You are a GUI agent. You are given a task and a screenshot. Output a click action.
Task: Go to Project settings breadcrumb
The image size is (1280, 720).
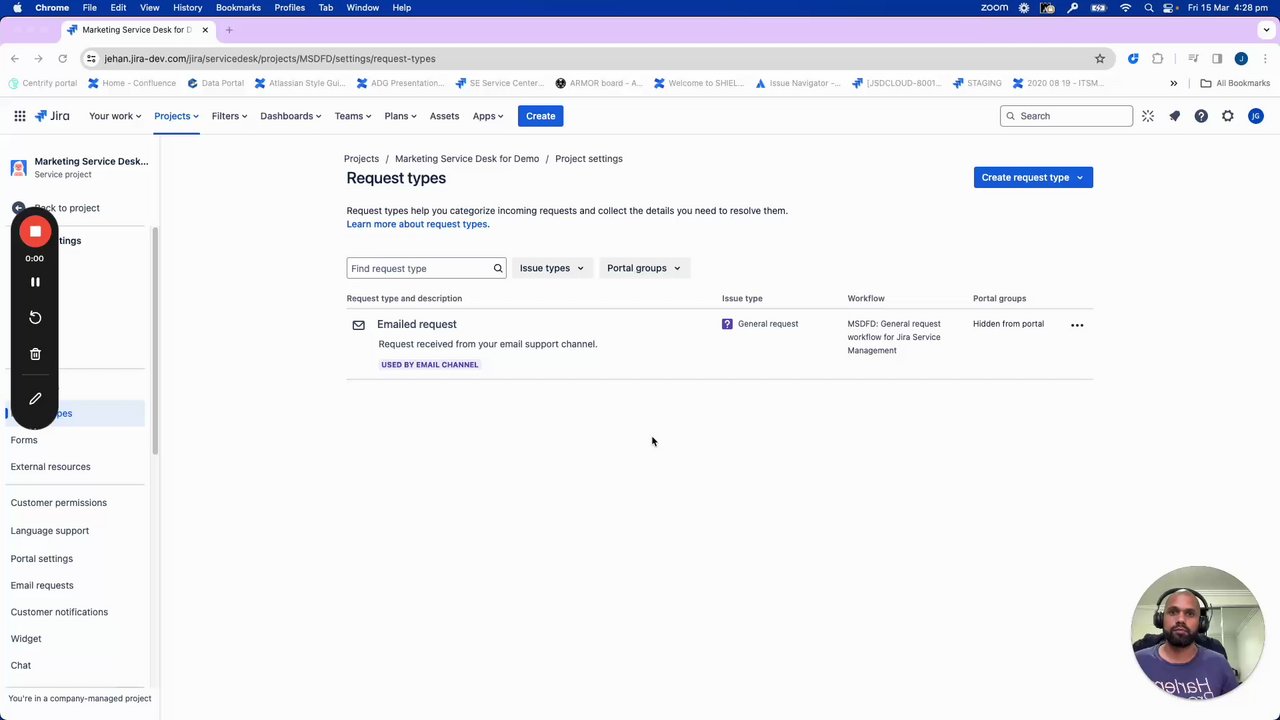589,159
